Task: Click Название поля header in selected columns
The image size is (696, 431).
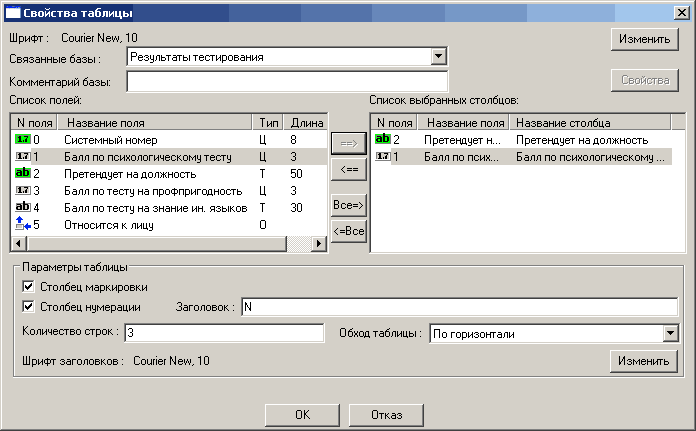Action: [463, 123]
